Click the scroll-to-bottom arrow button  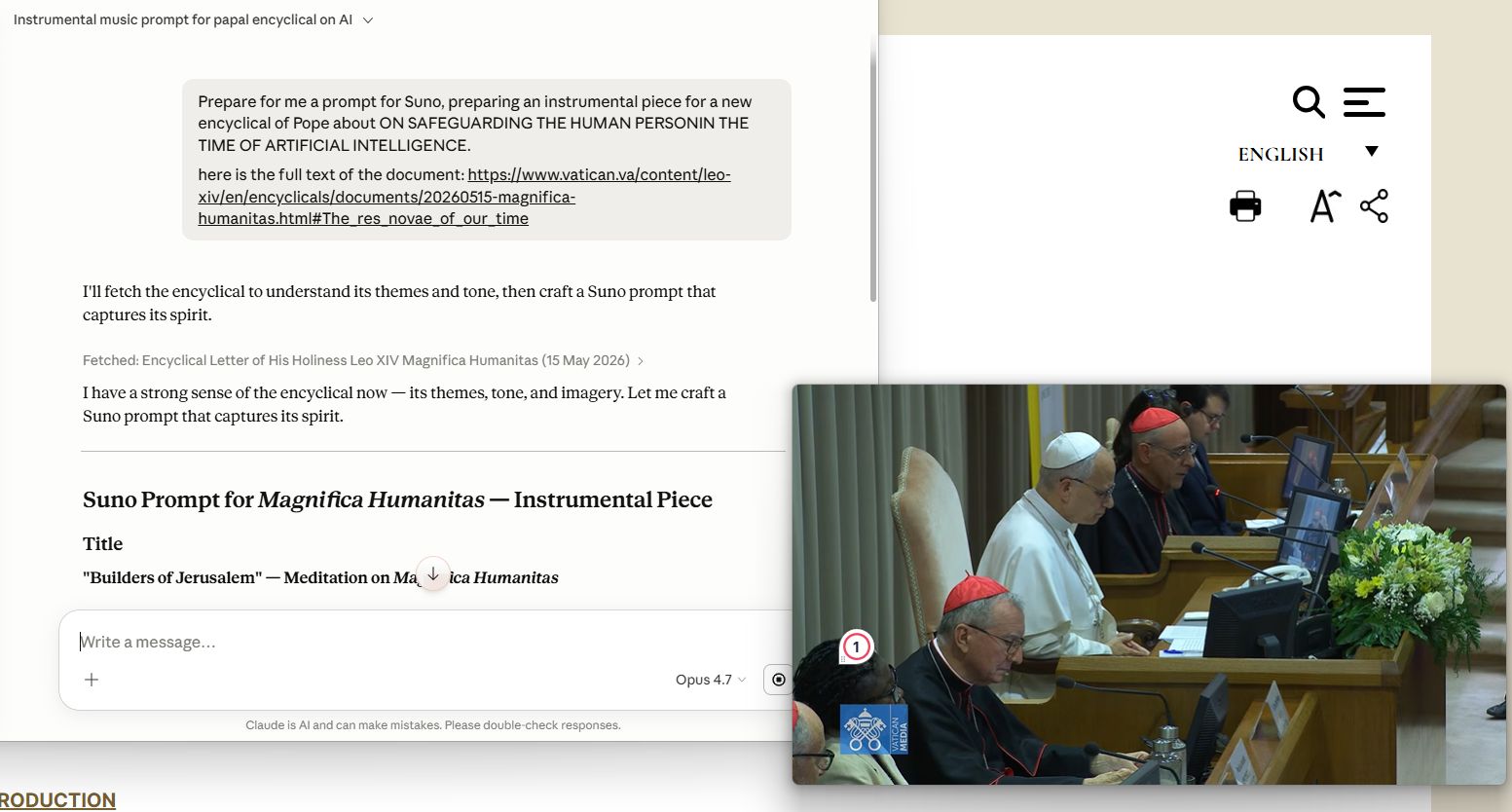pos(433,574)
